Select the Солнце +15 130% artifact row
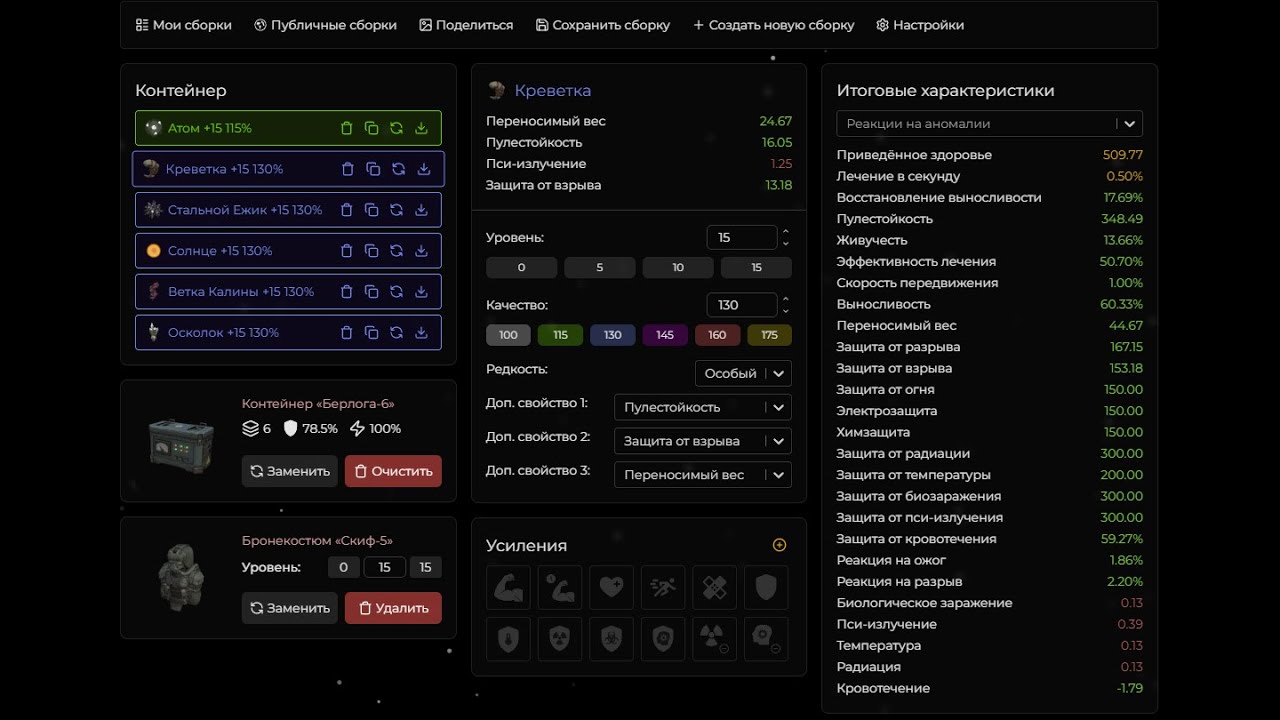 [x=288, y=251]
